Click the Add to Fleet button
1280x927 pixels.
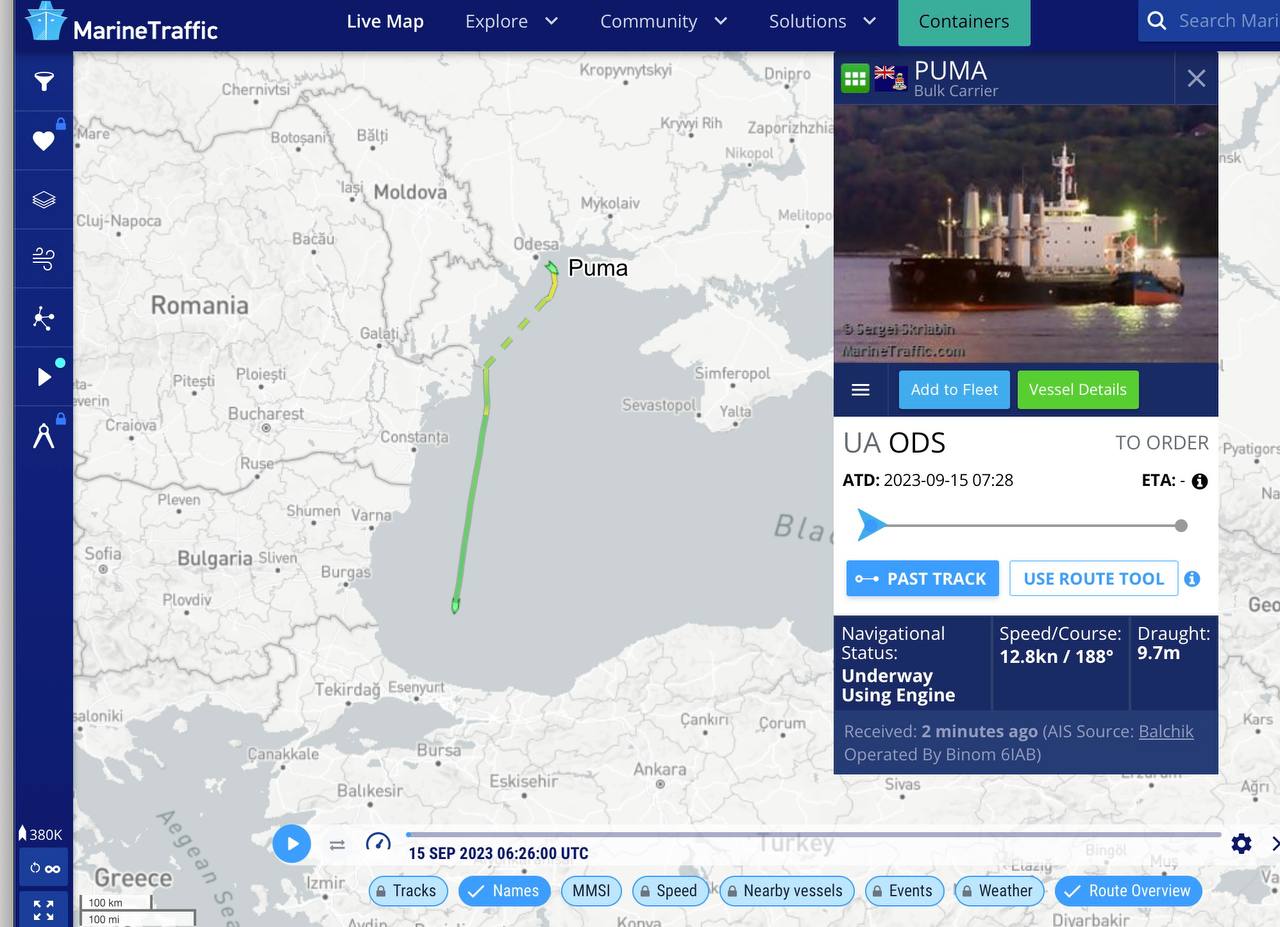click(x=954, y=390)
